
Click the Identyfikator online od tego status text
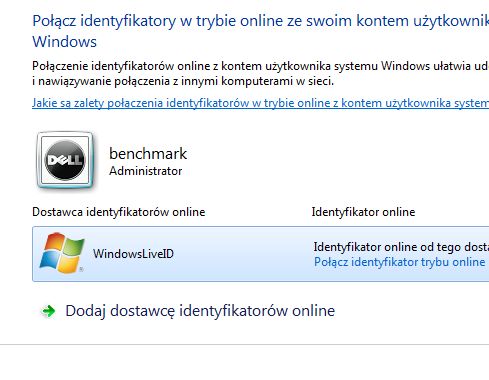[x=401, y=247]
